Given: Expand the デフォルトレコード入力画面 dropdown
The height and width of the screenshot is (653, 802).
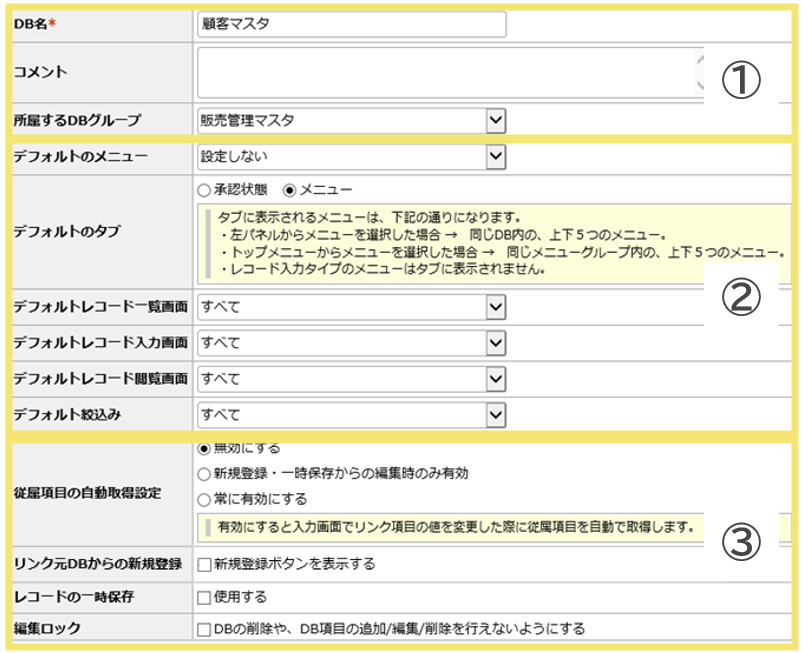Looking at the screenshot, I should coord(351,343).
